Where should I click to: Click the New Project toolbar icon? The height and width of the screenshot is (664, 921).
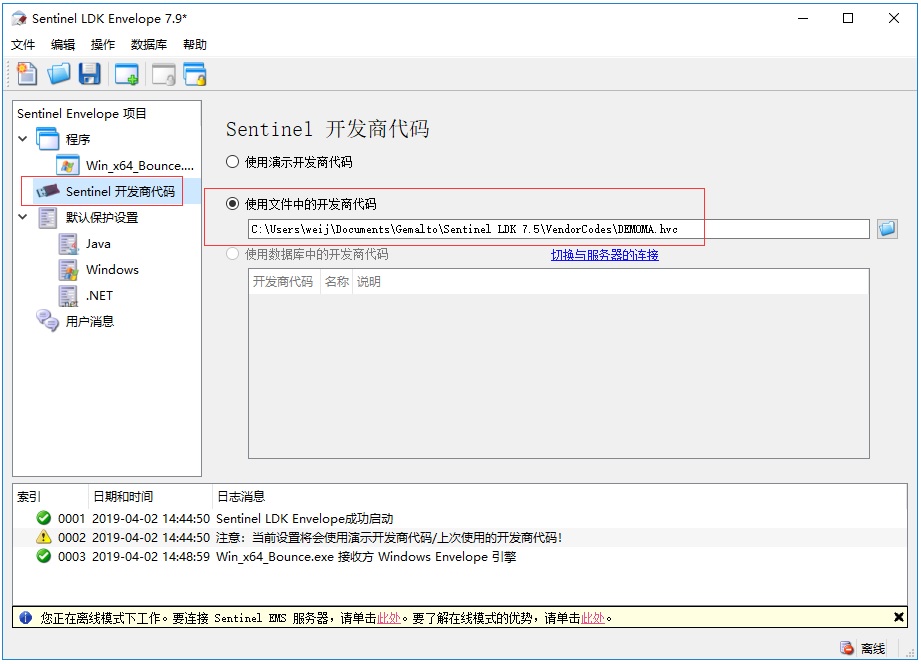pyautogui.click(x=27, y=73)
